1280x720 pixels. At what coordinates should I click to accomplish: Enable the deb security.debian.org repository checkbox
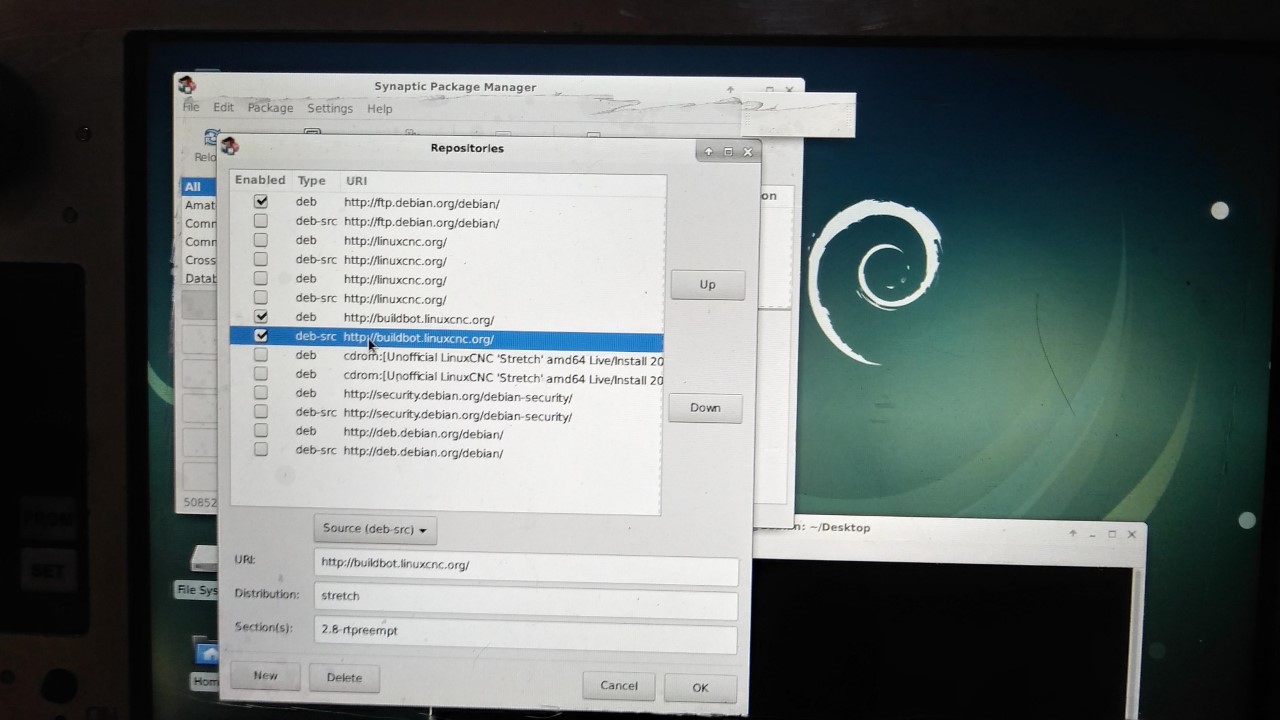pyautogui.click(x=261, y=393)
